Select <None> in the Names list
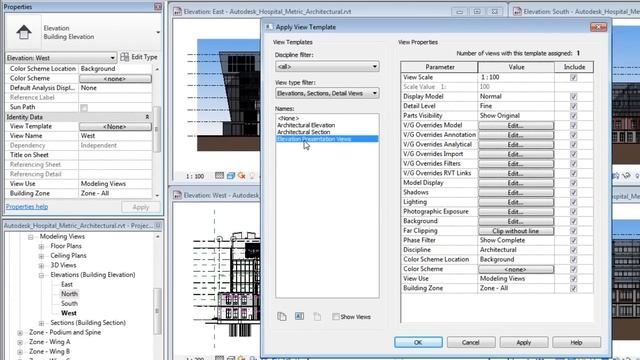Viewport: 640px width, 360px height. pyautogui.click(x=288, y=118)
